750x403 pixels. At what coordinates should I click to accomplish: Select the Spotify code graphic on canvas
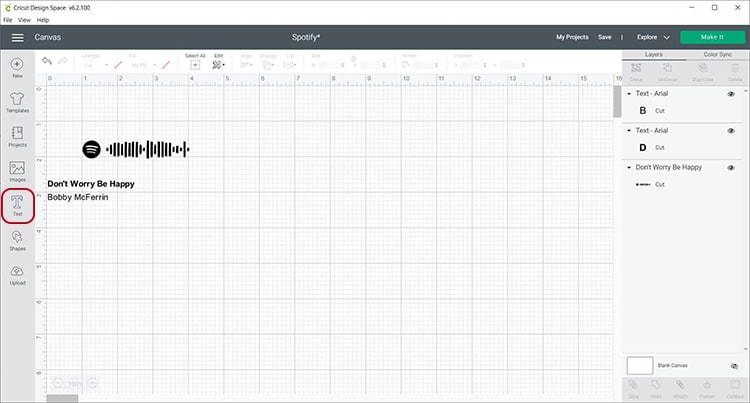136,149
